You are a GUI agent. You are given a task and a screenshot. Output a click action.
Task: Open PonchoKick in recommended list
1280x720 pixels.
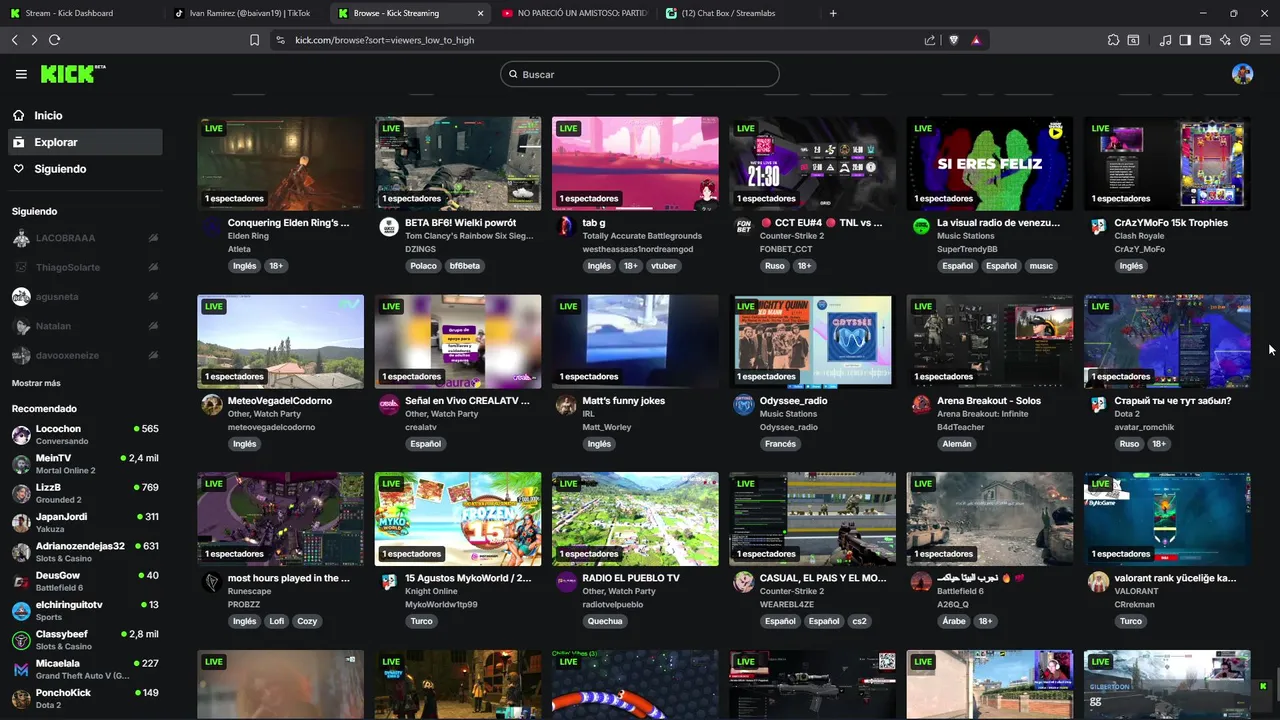point(84,698)
